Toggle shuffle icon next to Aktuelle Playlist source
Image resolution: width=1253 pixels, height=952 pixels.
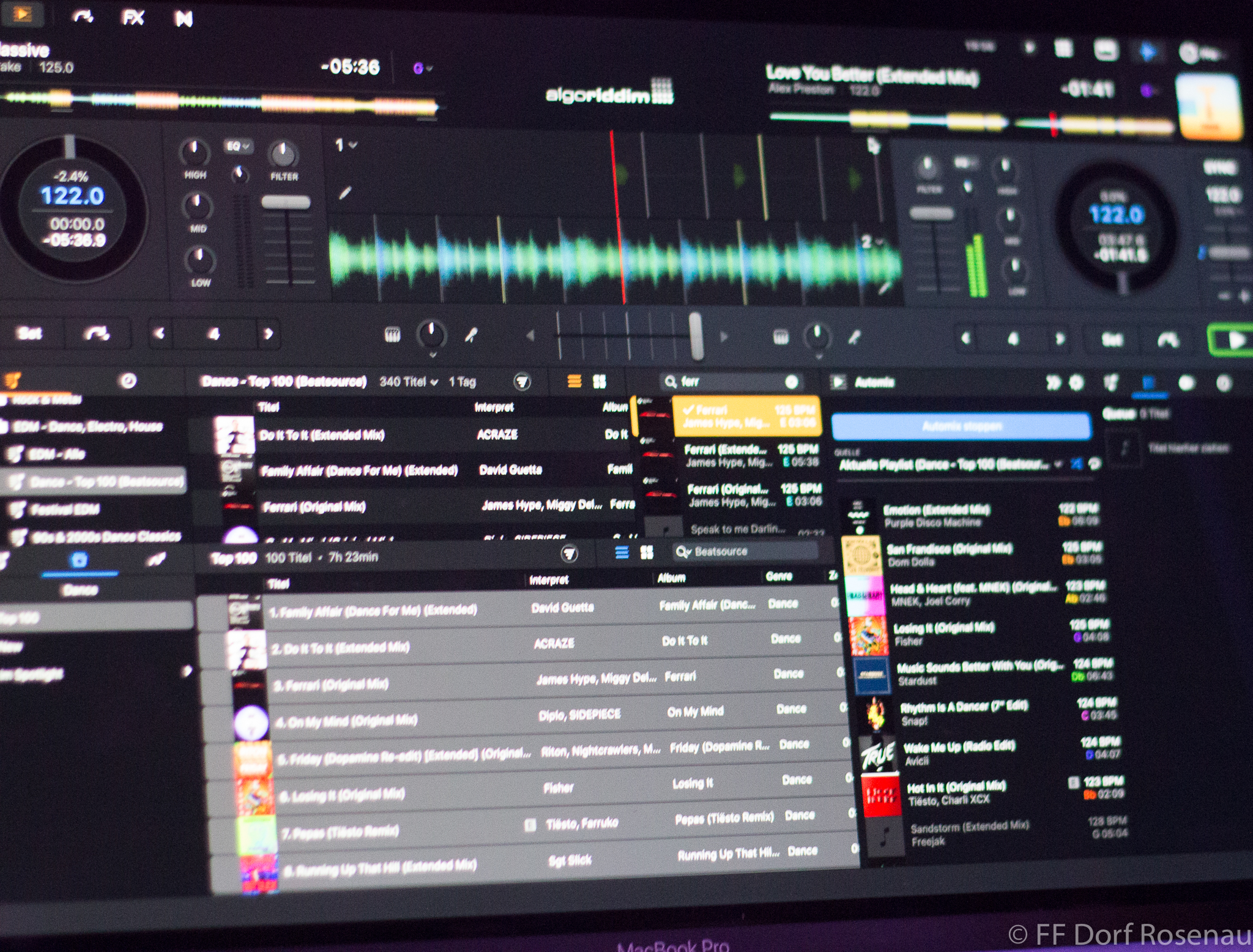click(1077, 464)
